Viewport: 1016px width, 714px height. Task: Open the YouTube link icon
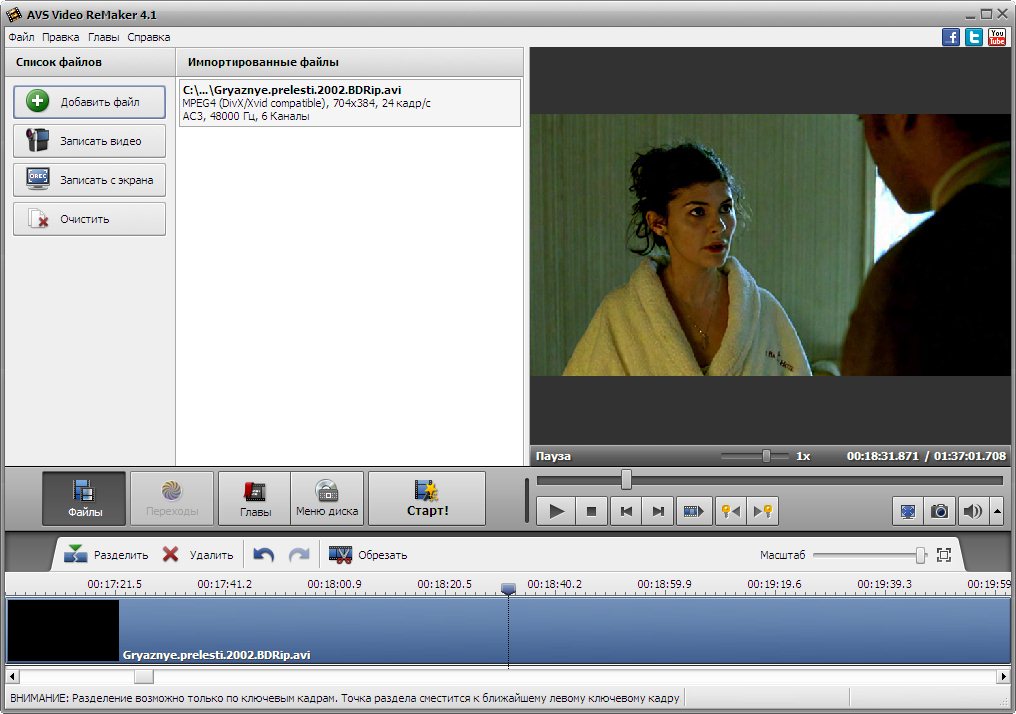(997, 37)
